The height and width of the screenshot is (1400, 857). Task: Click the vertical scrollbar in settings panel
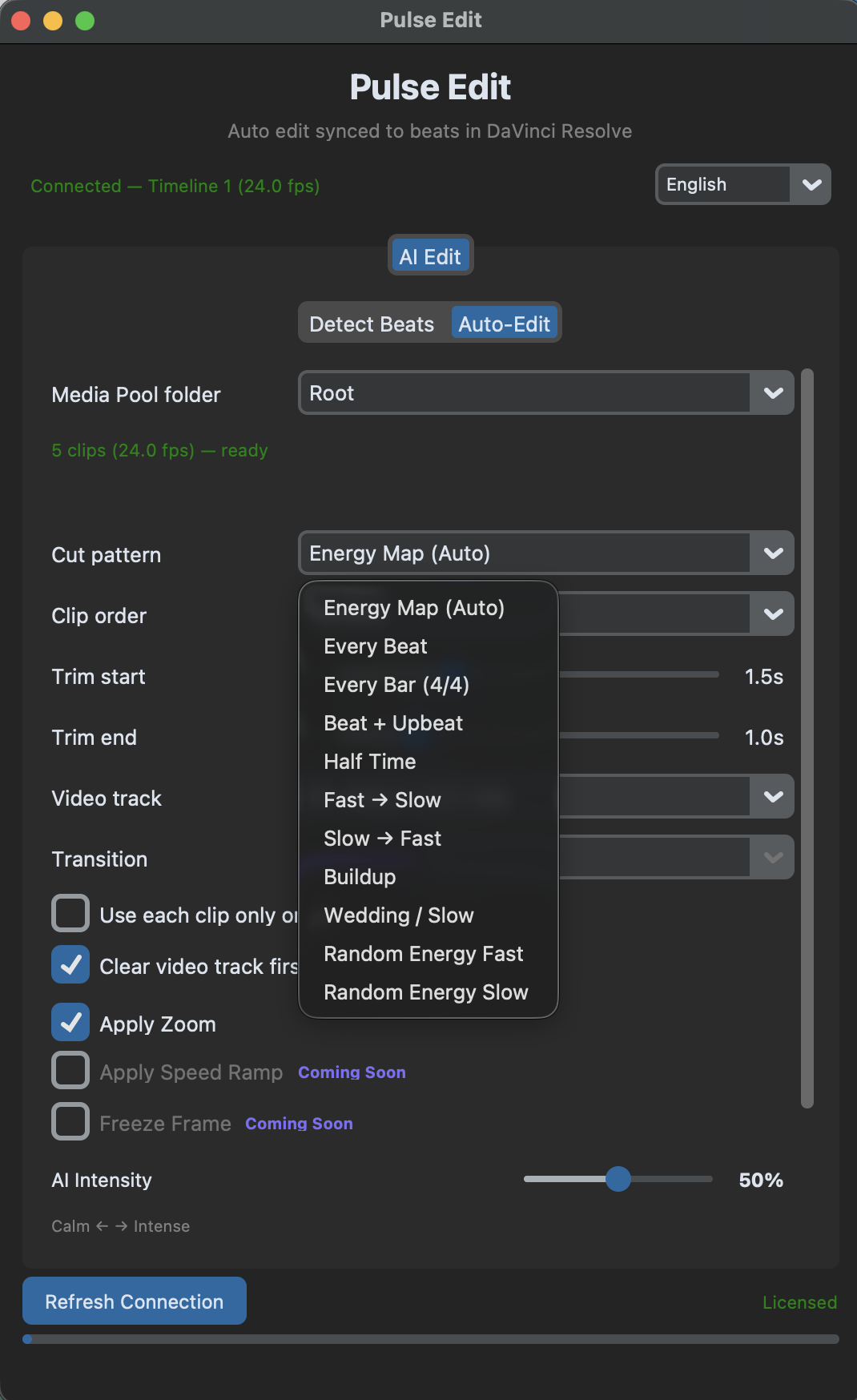click(807, 738)
